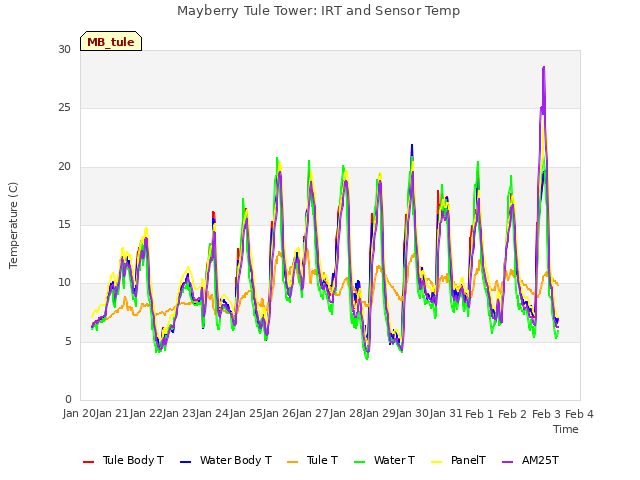Click the blue Water Body T swatch
Image resolution: width=640 pixels, height=480 pixels.
(186, 462)
